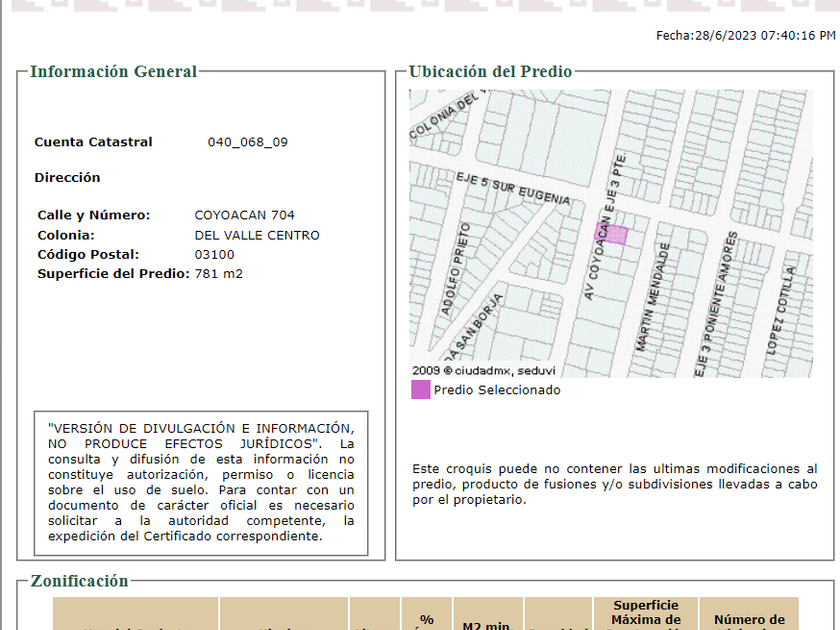Select the colonia value DEL VALLE CENTRO

click(x=257, y=235)
